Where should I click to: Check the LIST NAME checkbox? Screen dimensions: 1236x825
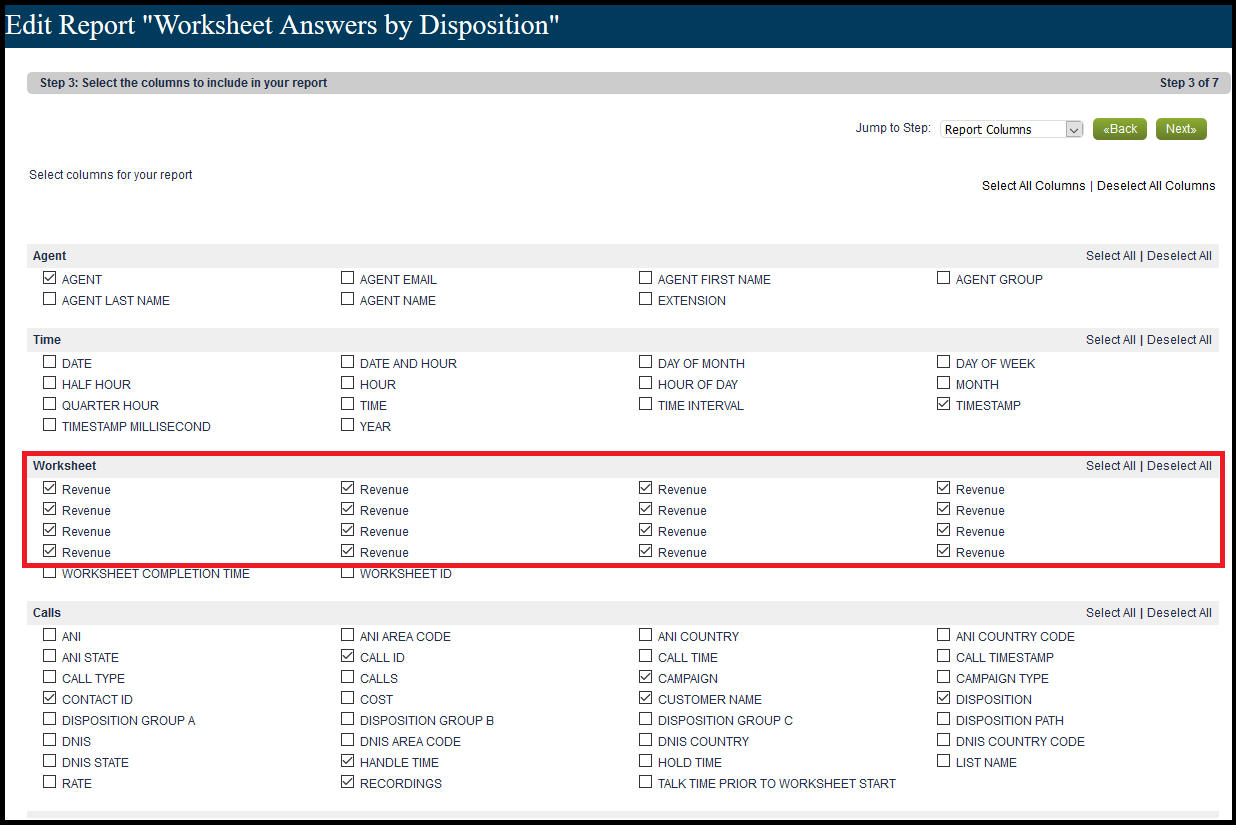click(x=944, y=761)
